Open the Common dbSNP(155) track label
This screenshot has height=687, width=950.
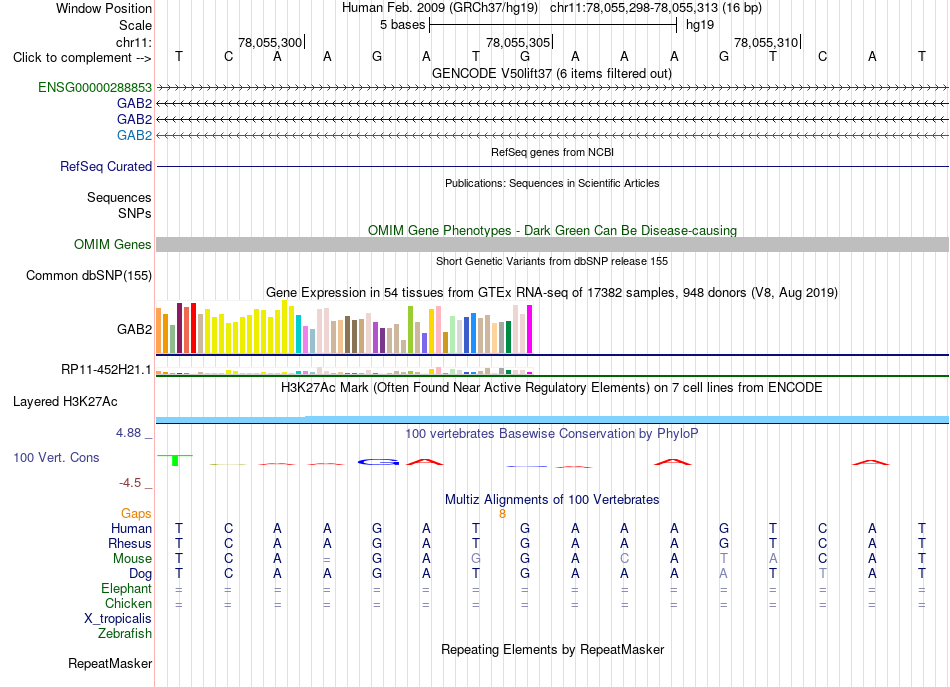click(x=88, y=276)
